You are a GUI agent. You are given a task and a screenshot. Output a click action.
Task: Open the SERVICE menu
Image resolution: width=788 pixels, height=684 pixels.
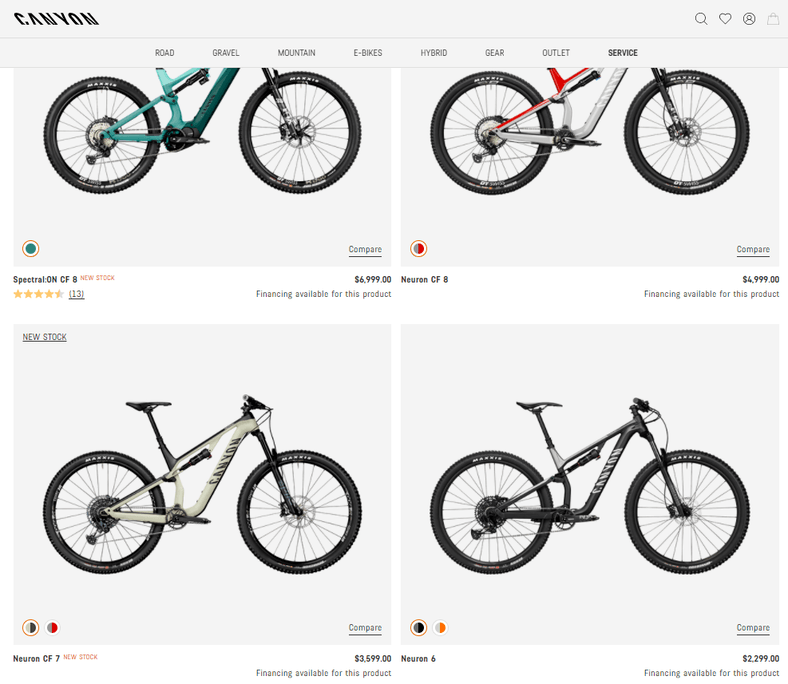pos(623,53)
